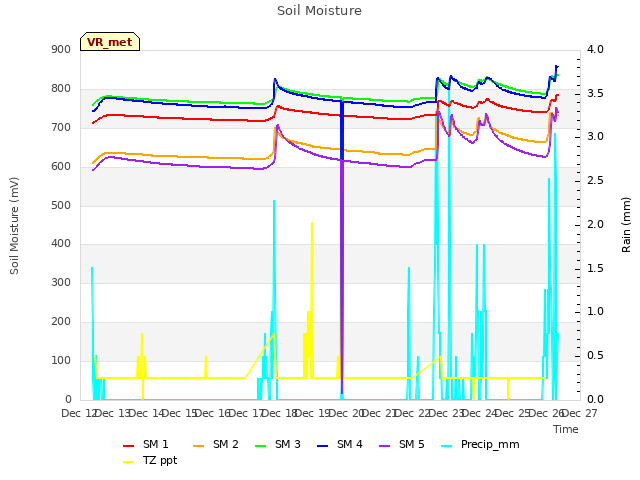Toggle SM 5 series in legend
Viewport: 640px width, 480px height.
click(x=402, y=444)
